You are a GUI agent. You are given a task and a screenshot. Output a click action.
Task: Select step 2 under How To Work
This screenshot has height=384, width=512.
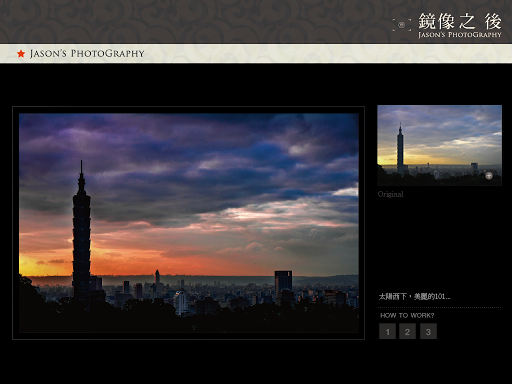tap(407, 331)
